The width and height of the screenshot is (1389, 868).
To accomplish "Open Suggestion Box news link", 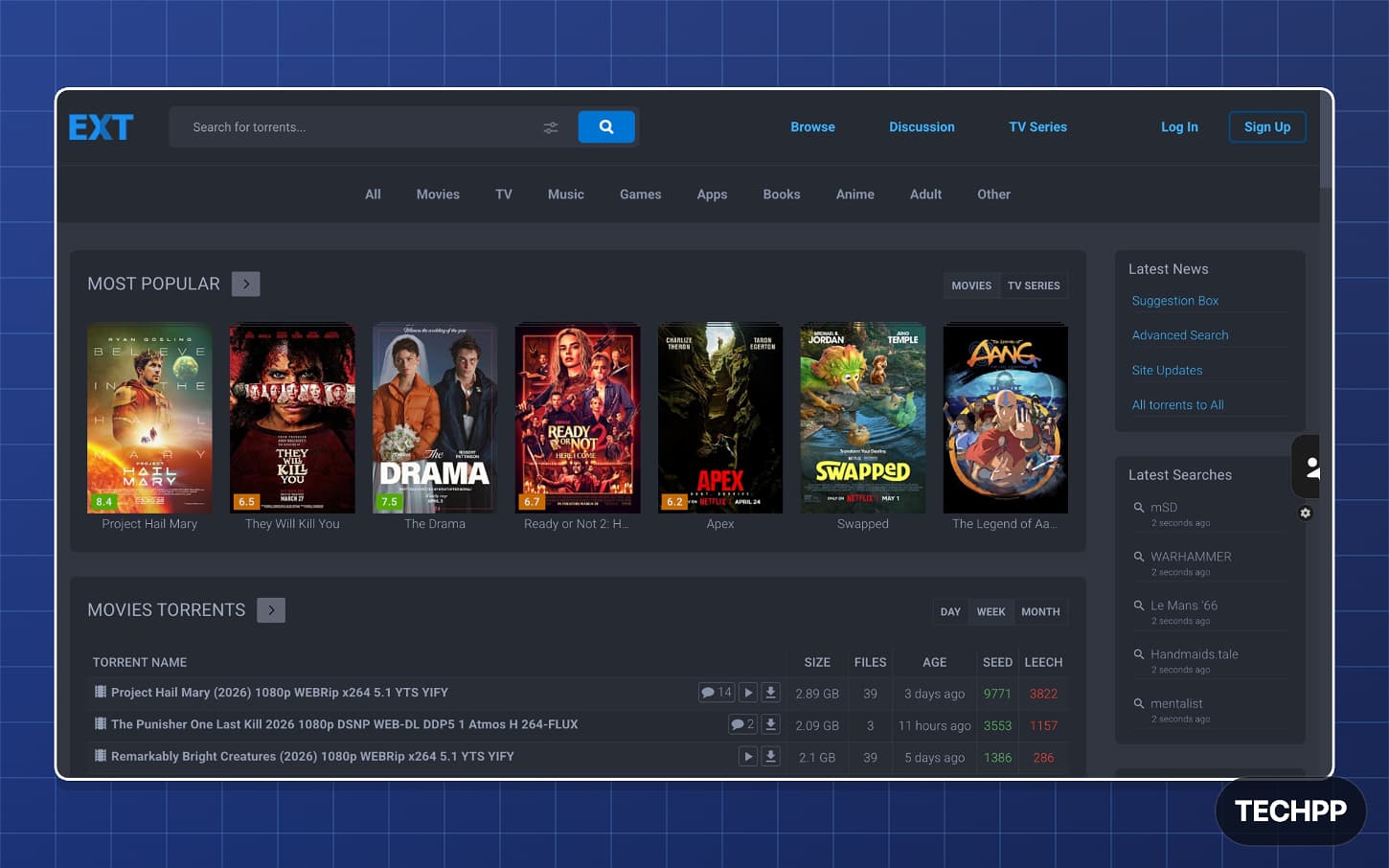I will click(1175, 301).
